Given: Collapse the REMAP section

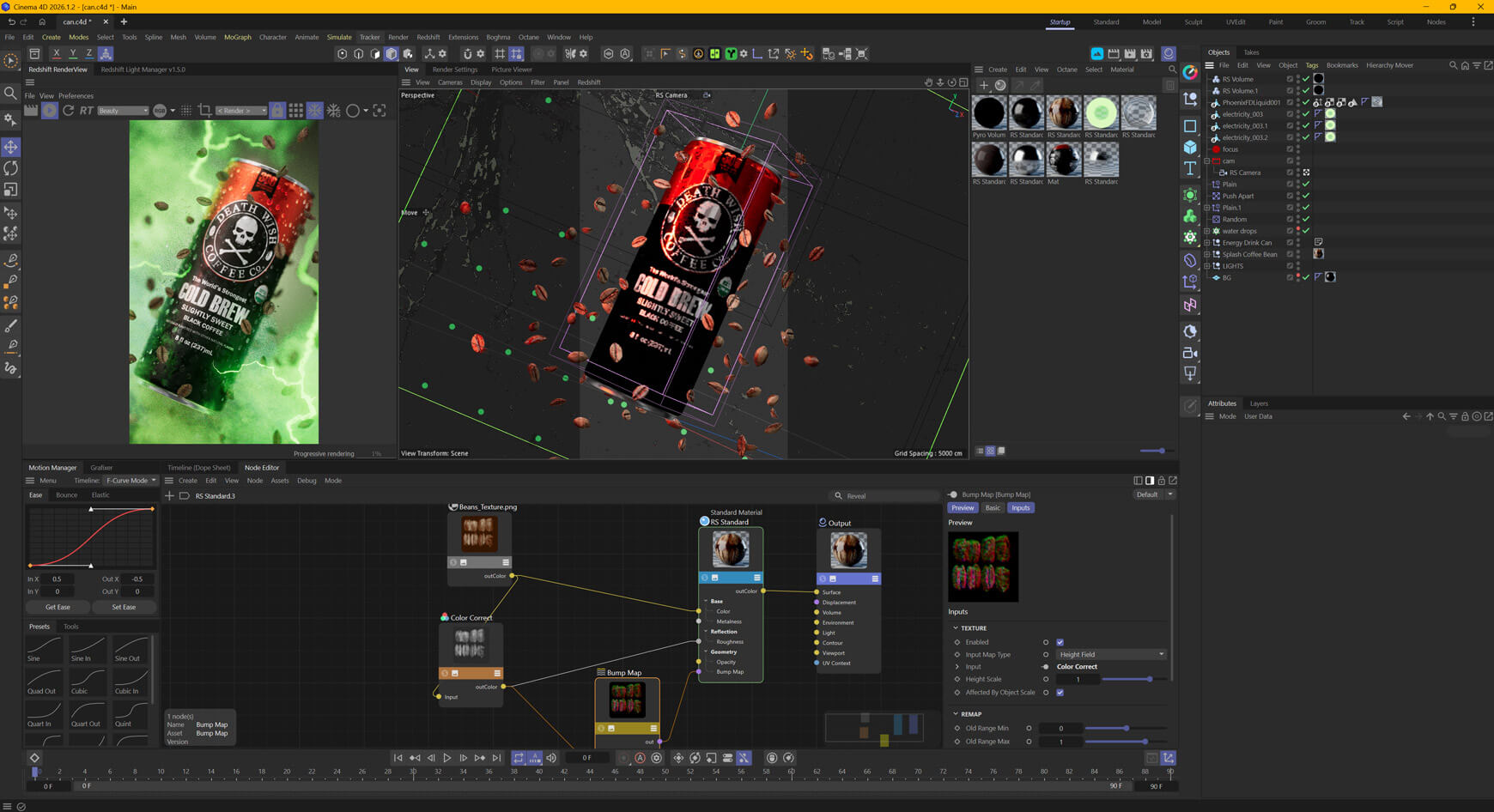Looking at the screenshot, I should coord(956,714).
